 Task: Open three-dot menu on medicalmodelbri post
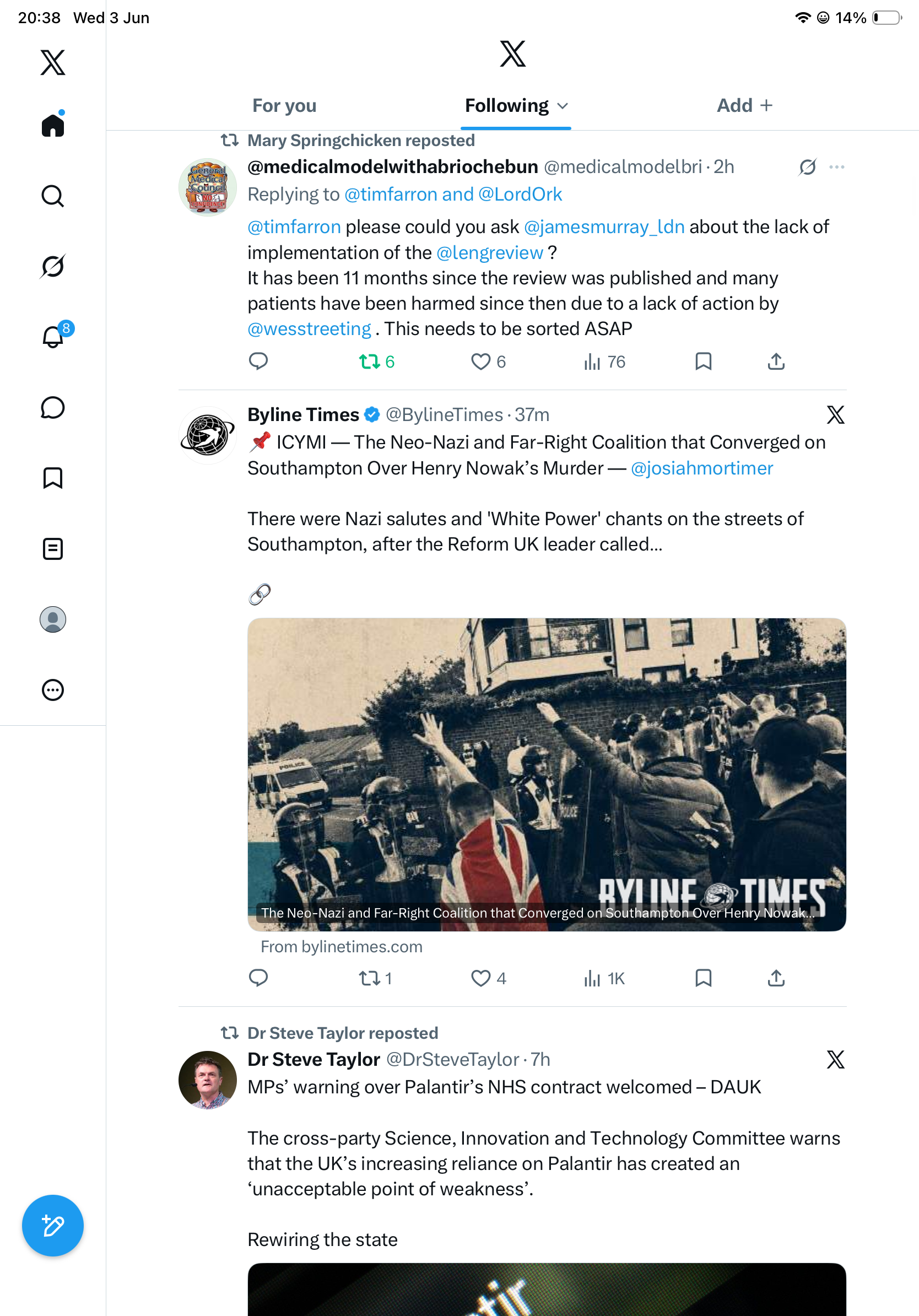(x=836, y=167)
